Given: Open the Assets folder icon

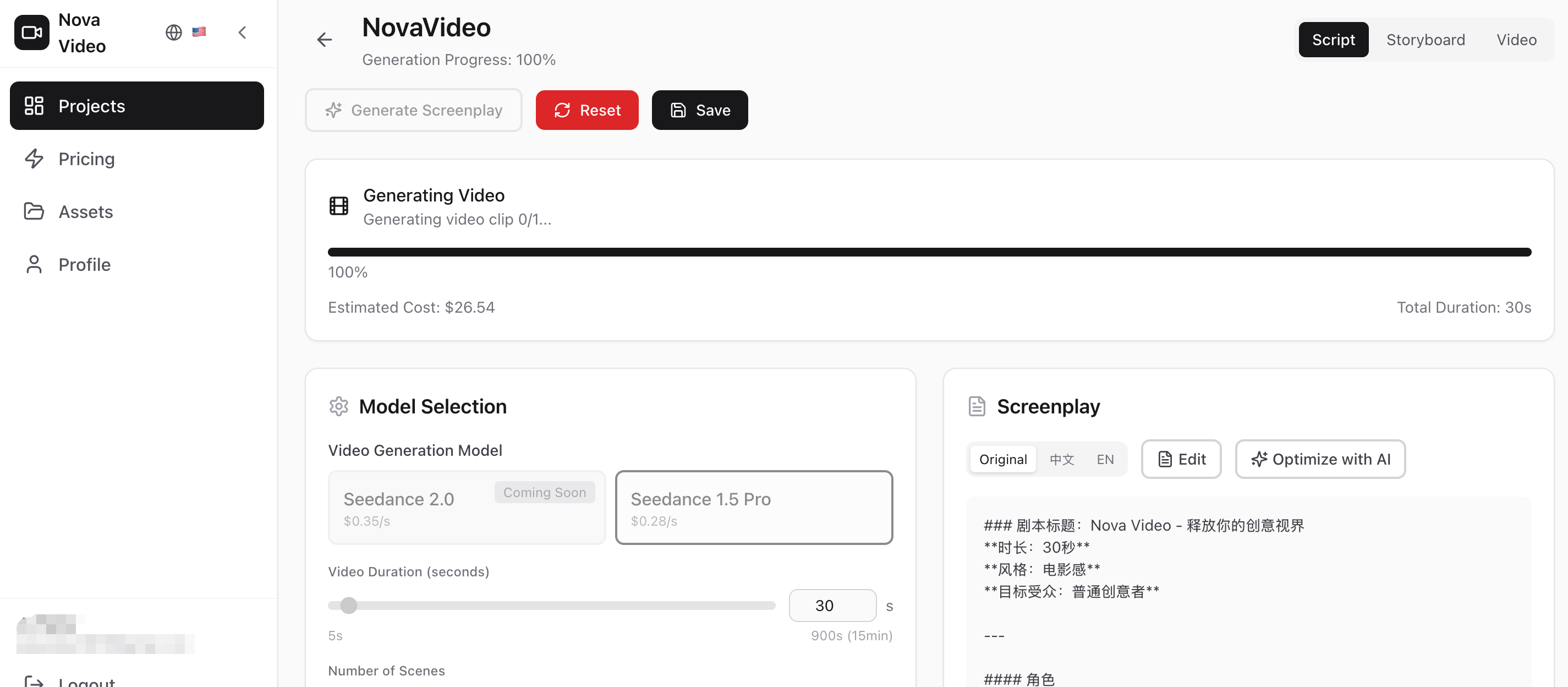Looking at the screenshot, I should click(x=34, y=211).
